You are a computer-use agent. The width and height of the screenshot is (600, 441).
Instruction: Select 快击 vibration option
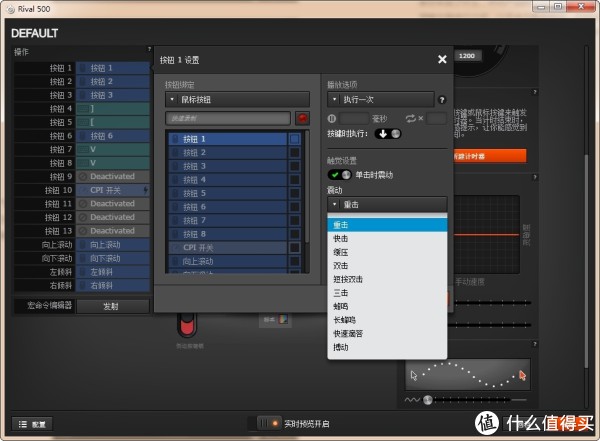click(x=387, y=238)
